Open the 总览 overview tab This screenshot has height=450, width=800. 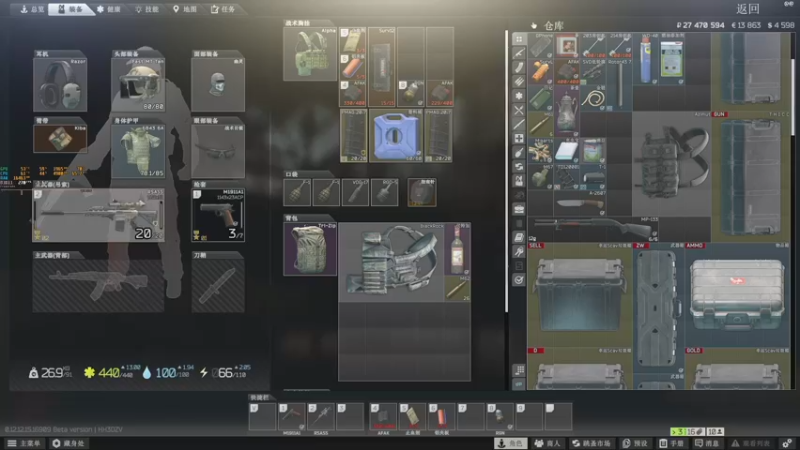[x=32, y=9]
